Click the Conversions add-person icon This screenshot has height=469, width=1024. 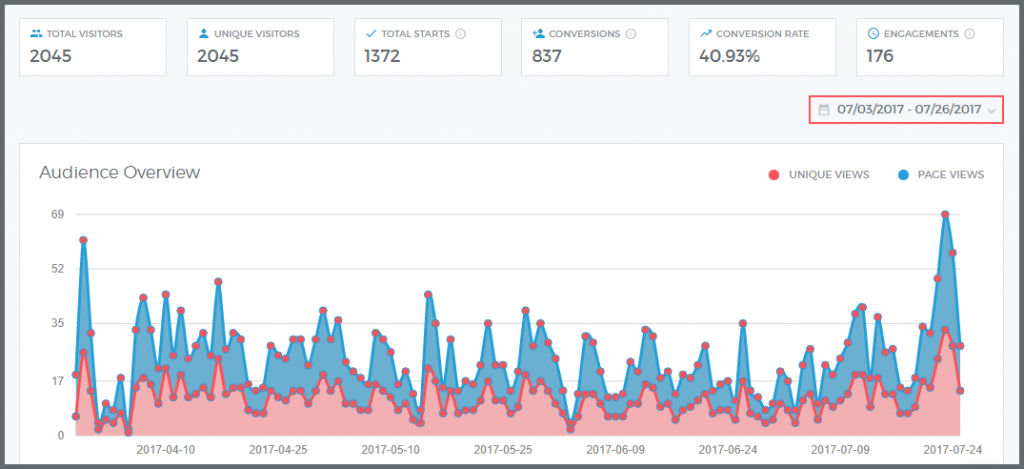539,34
